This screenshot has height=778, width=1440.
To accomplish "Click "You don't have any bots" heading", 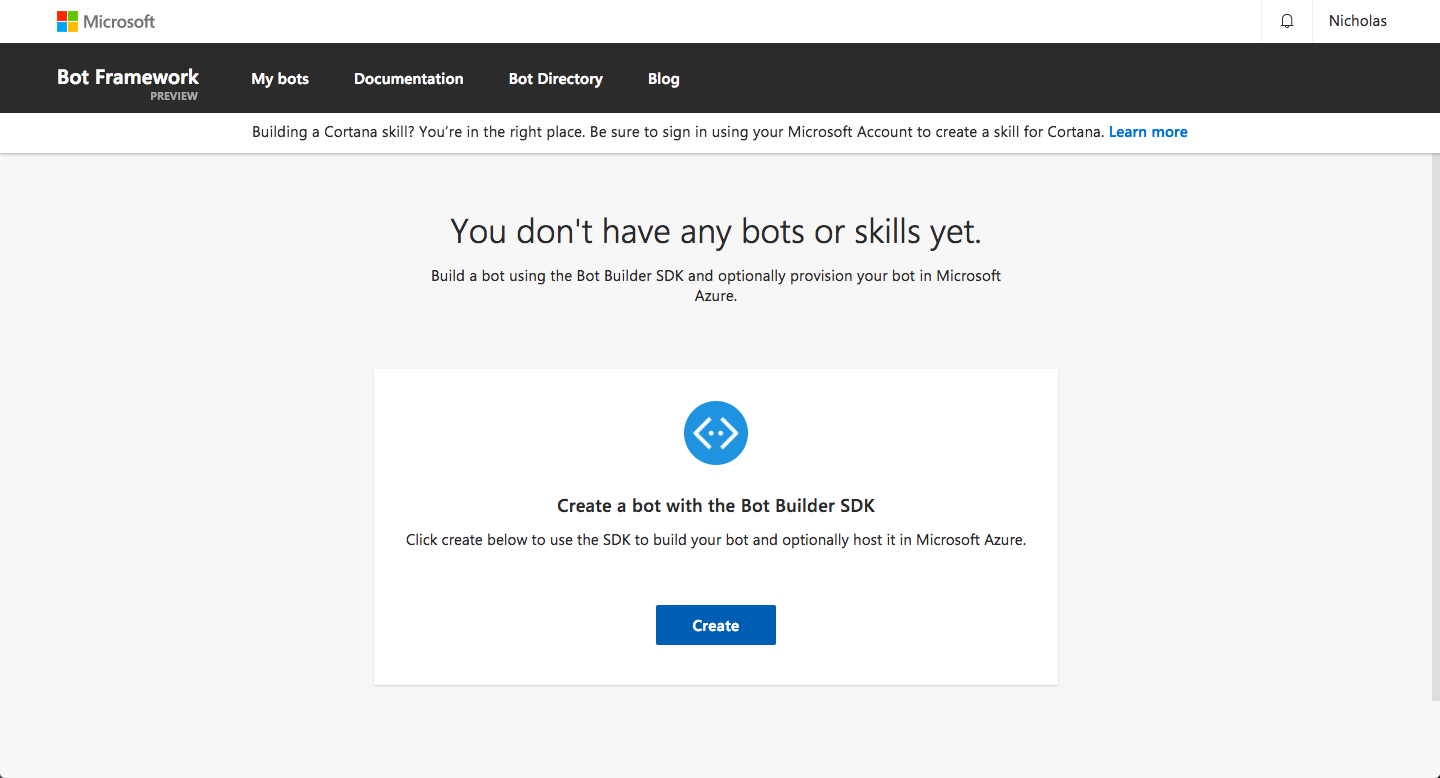I will pos(716,231).
